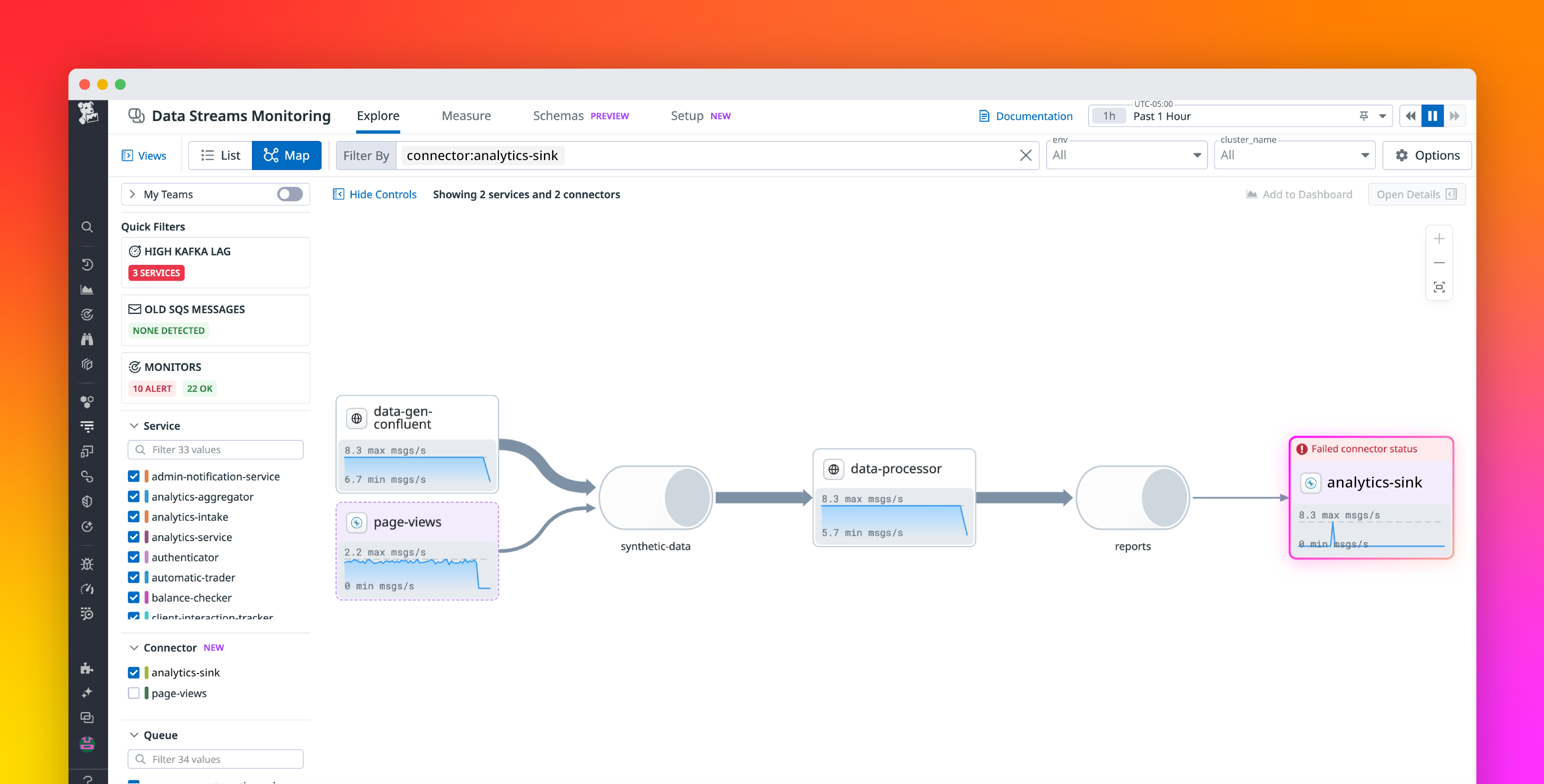Screen dimensions: 1544x784
Task: Click the zoom-to-fit icon on the map controls
Action: (1439, 286)
